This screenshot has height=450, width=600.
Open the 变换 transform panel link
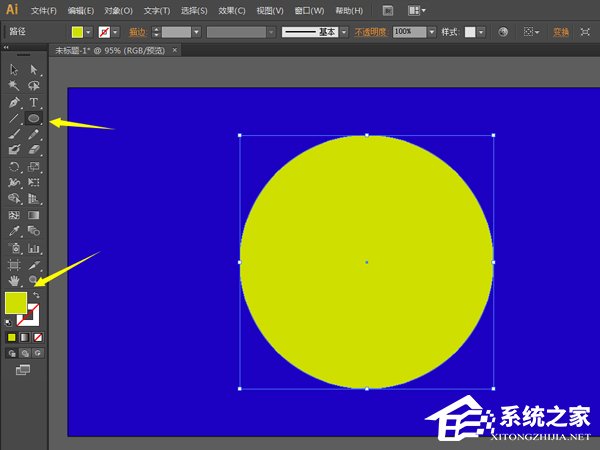[x=561, y=32]
